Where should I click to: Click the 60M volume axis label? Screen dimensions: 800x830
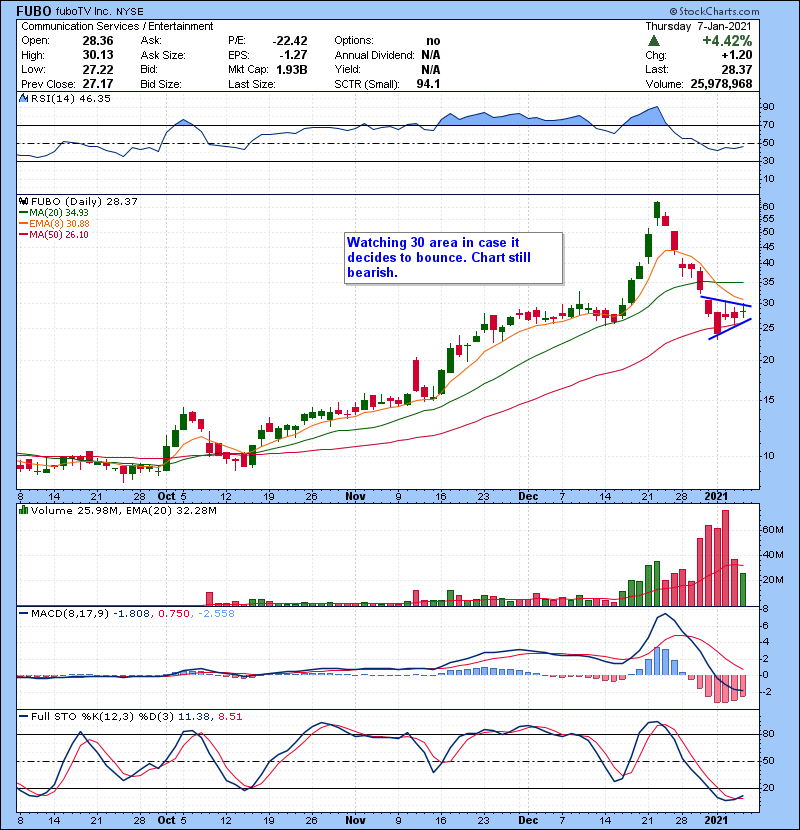point(773,529)
